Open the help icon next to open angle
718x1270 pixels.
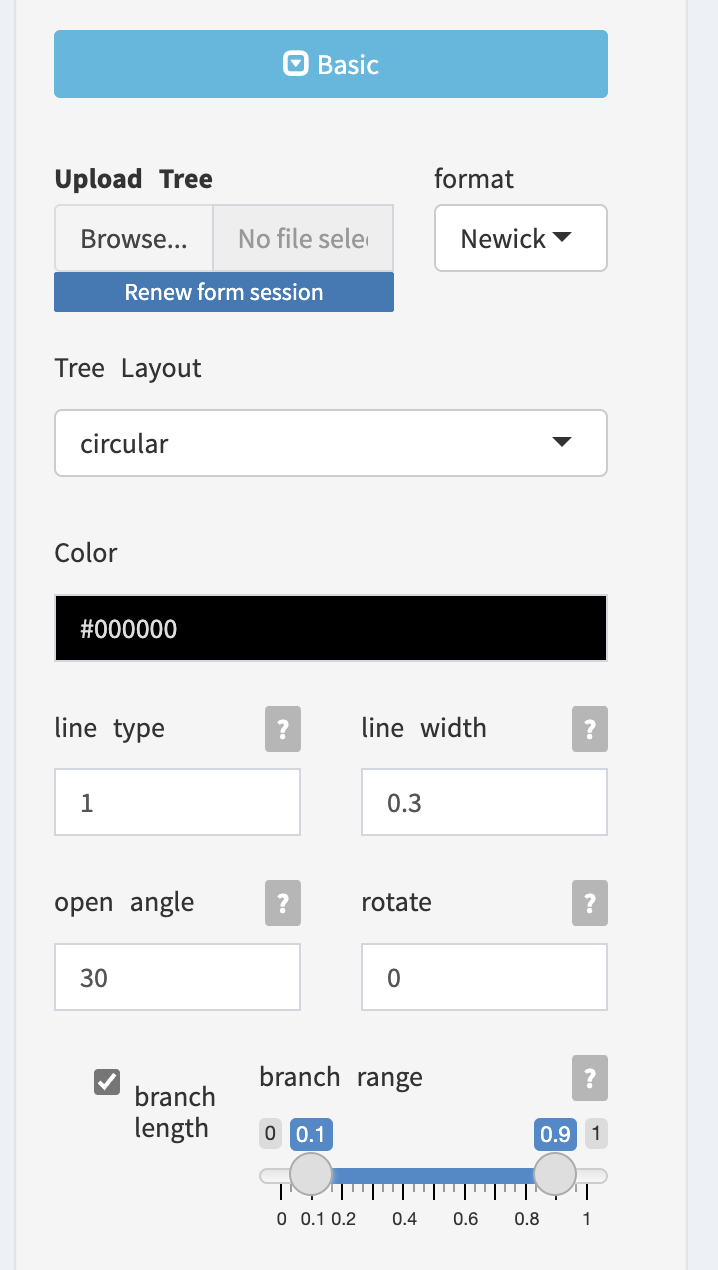(x=283, y=903)
